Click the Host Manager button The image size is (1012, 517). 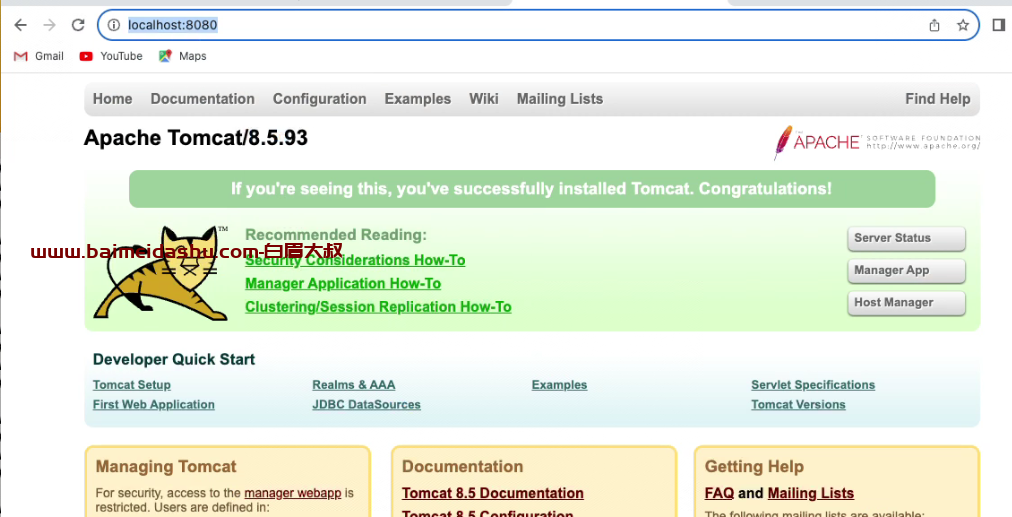click(x=906, y=303)
